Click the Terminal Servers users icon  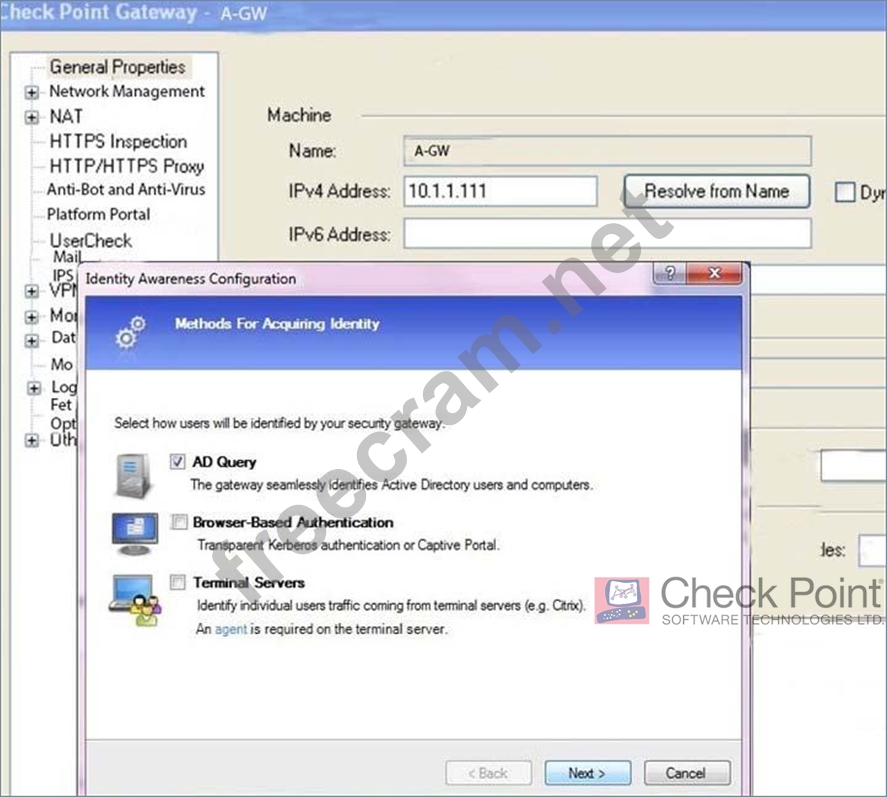point(135,600)
